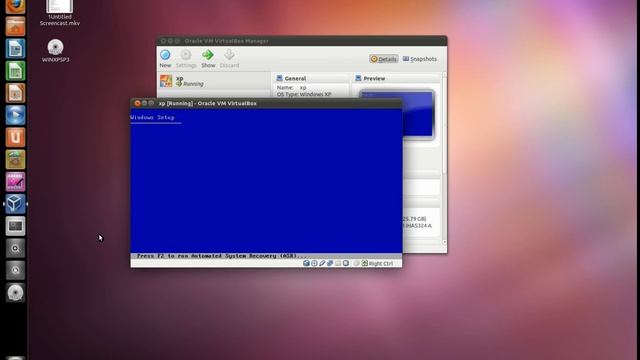Switch to Details view in VirtualBox Manager
The height and width of the screenshot is (360, 640).
(384, 59)
